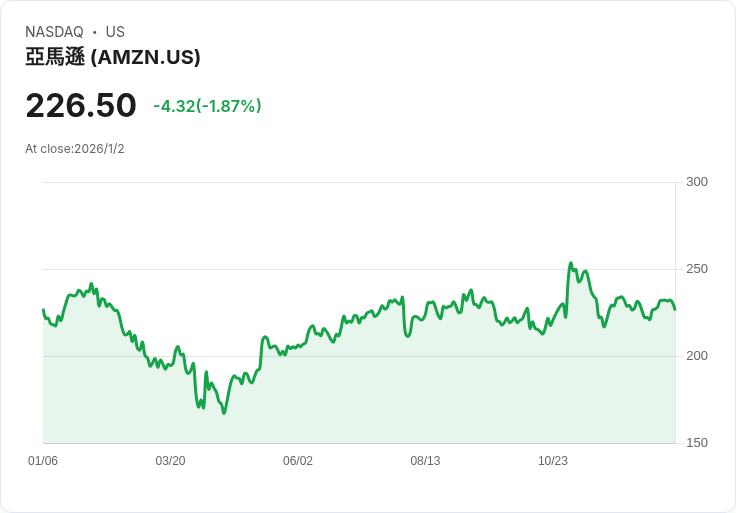Click the NASDAQ exchange label
Image resolution: width=736 pixels, height=513 pixels.
[54, 32]
